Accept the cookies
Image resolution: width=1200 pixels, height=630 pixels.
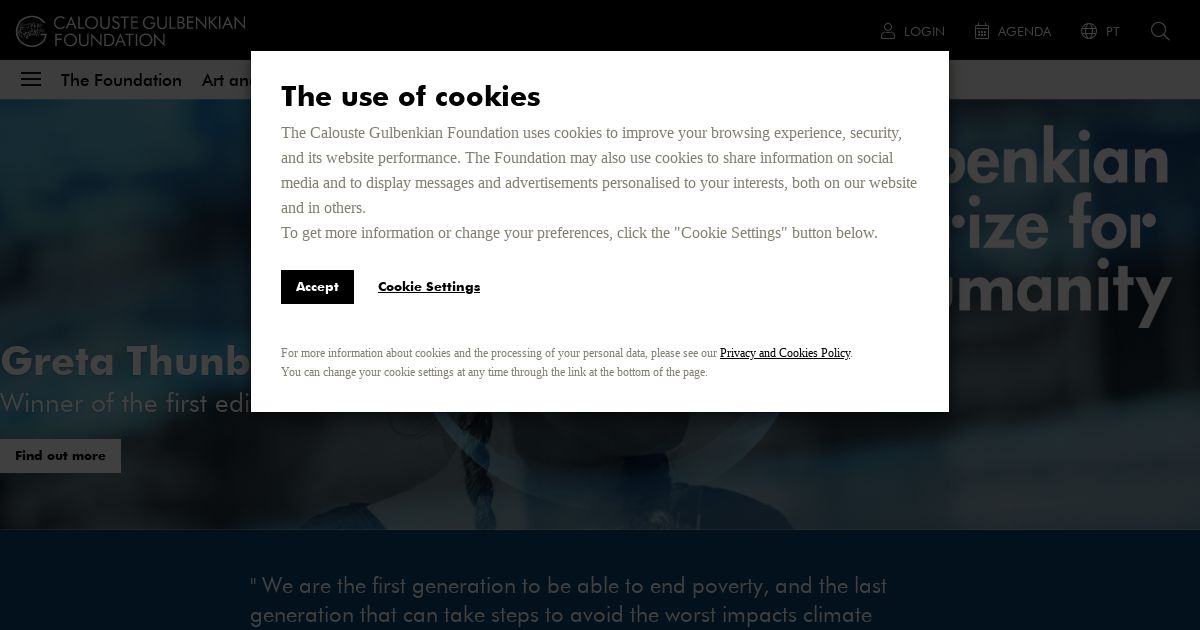(x=317, y=287)
